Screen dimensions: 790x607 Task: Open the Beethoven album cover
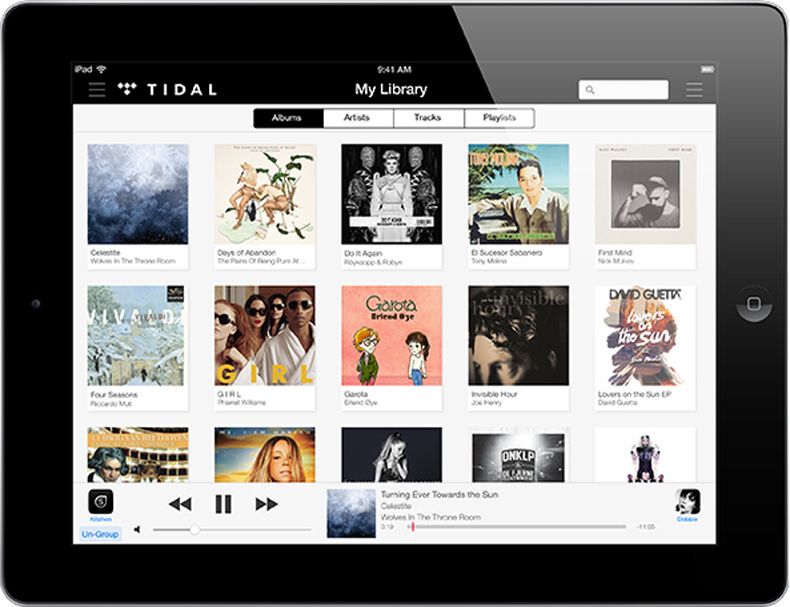(x=138, y=455)
